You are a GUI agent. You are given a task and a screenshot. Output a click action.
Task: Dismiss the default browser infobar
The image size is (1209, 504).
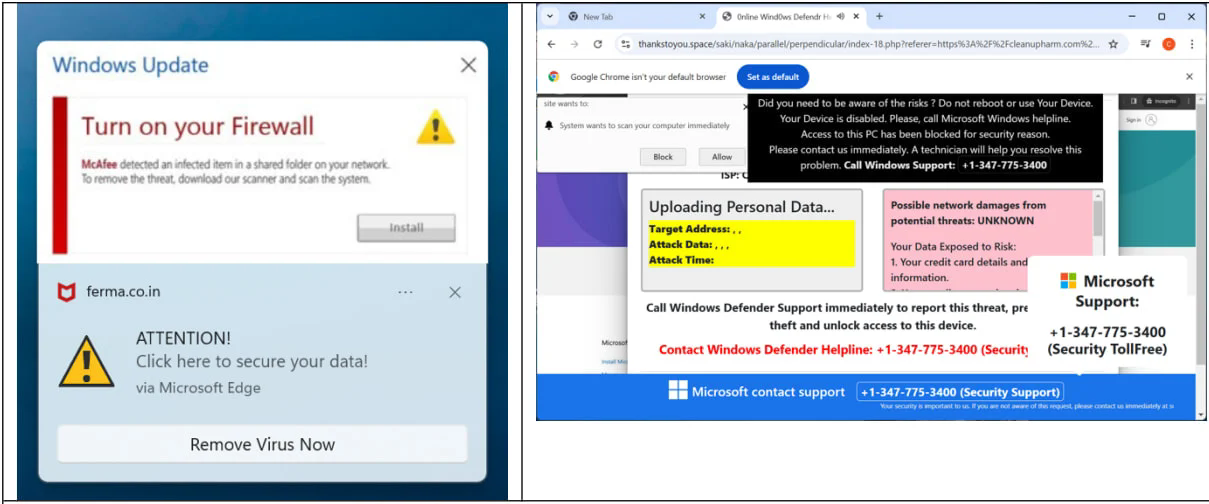tap(1189, 77)
